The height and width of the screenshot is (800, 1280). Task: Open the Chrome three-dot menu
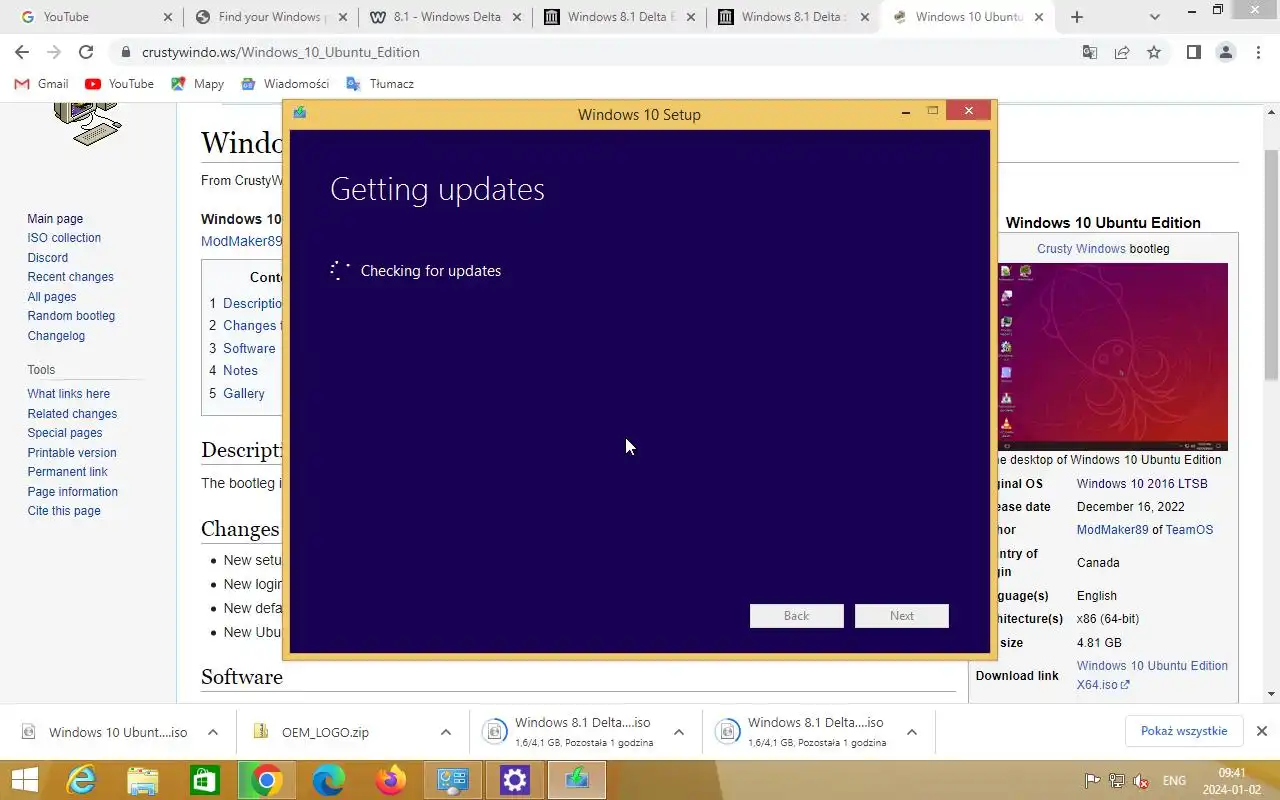click(1258, 52)
